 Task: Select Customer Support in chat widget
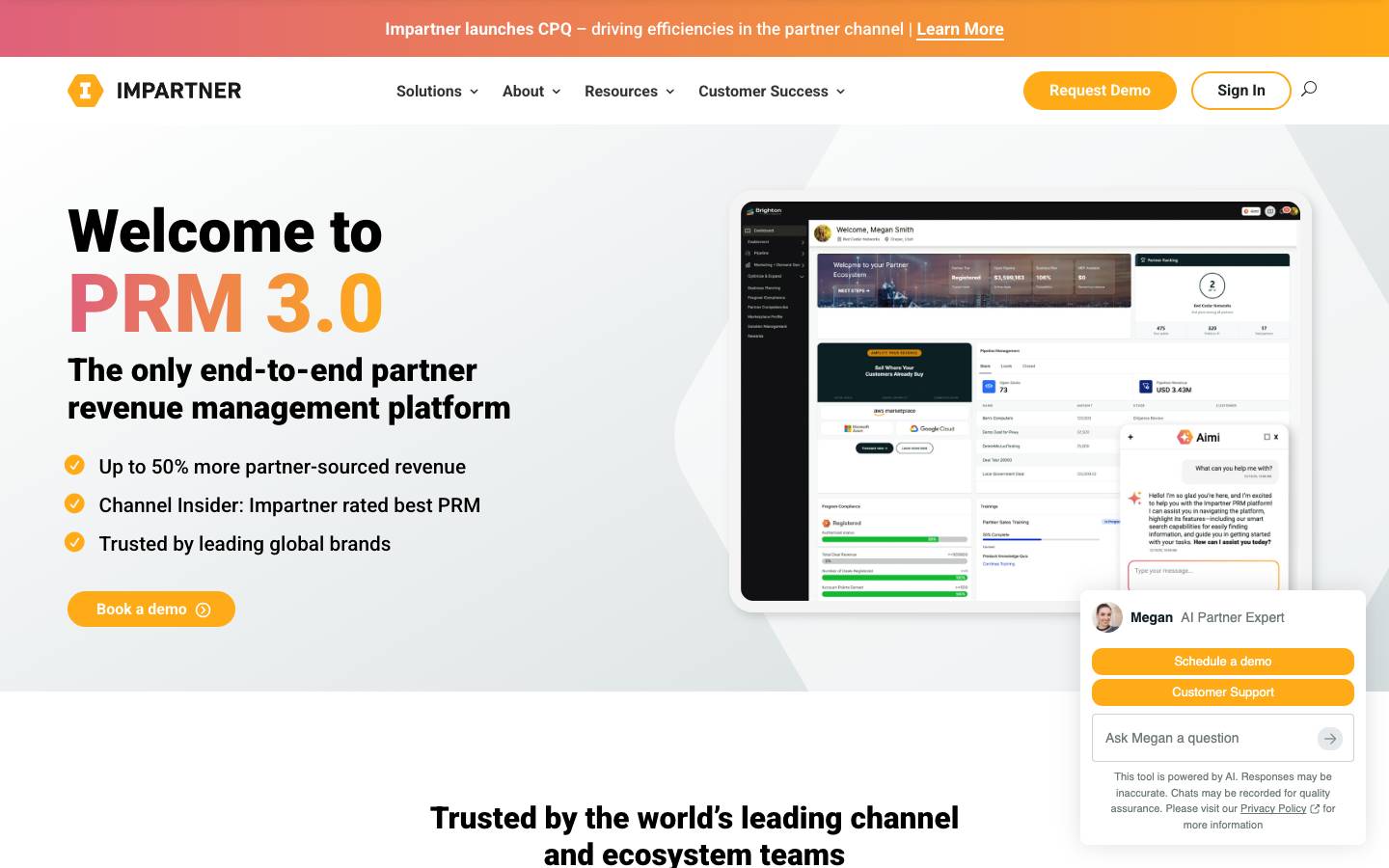pos(1223,692)
